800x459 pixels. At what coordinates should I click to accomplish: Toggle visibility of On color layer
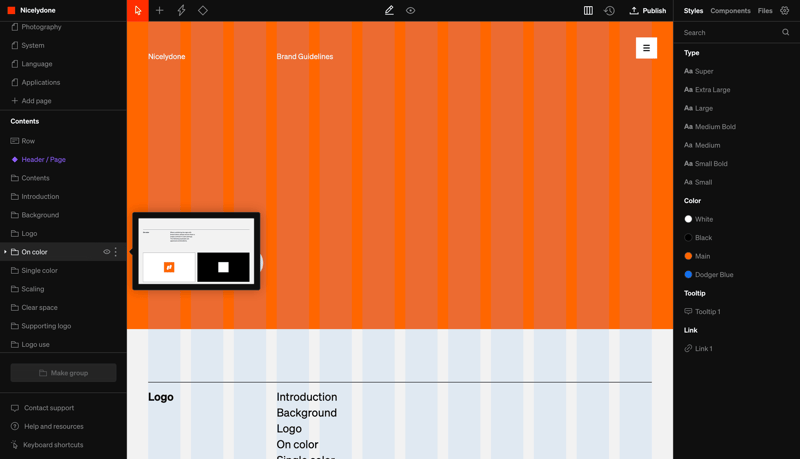pos(107,252)
